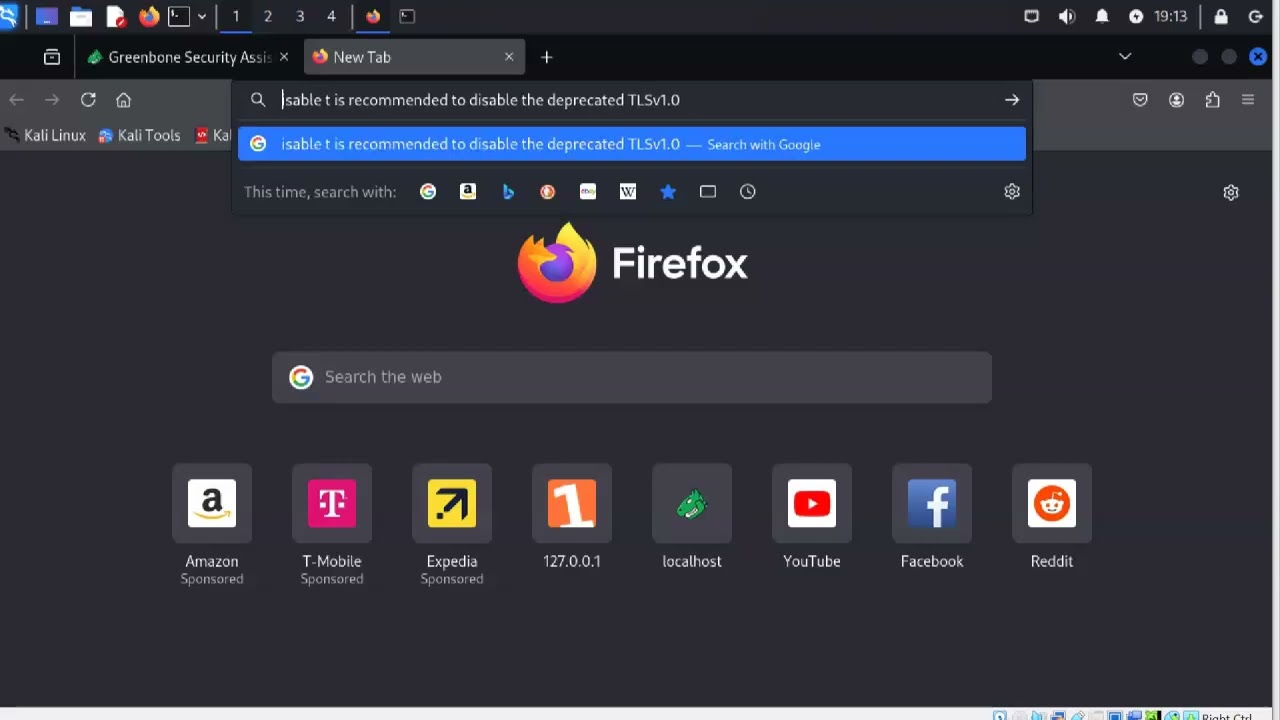The width and height of the screenshot is (1280, 720).
Task: Open the YouTube shortcut tile
Action: (x=812, y=517)
